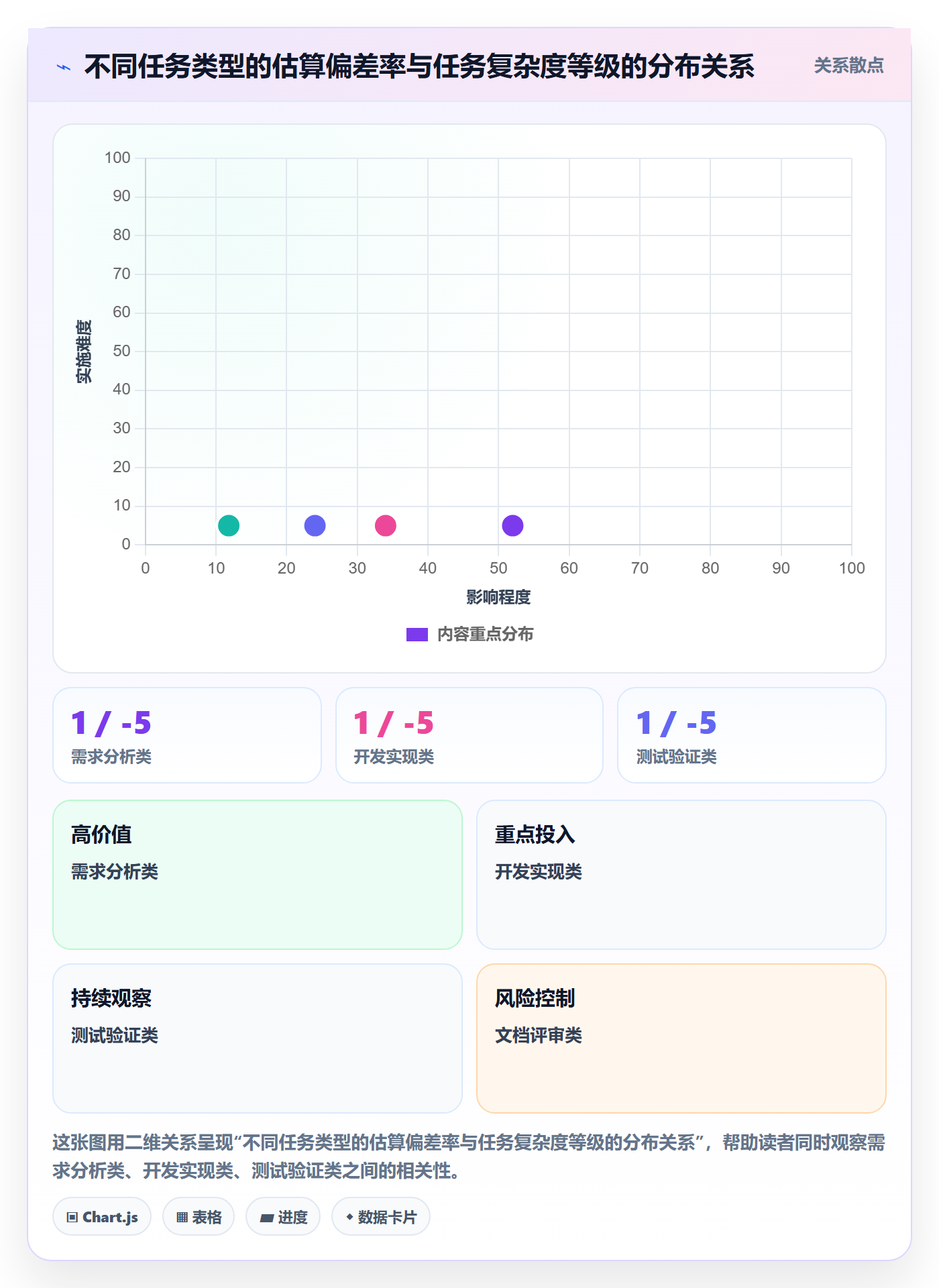Select the pink scatter point
The image size is (939, 1288).
pyautogui.click(x=385, y=525)
